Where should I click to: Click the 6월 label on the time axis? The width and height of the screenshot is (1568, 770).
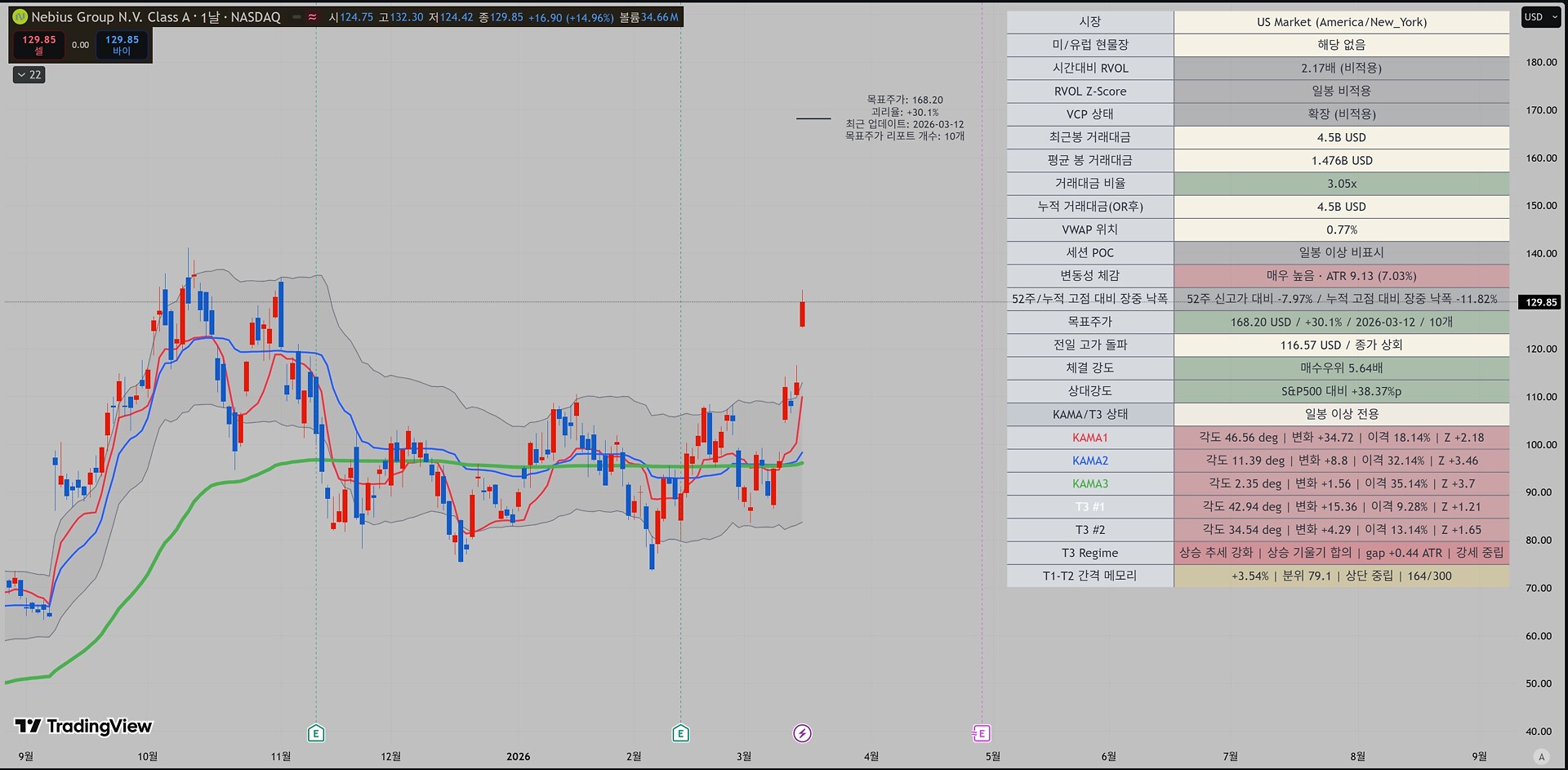pyautogui.click(x=1108, y=757)
